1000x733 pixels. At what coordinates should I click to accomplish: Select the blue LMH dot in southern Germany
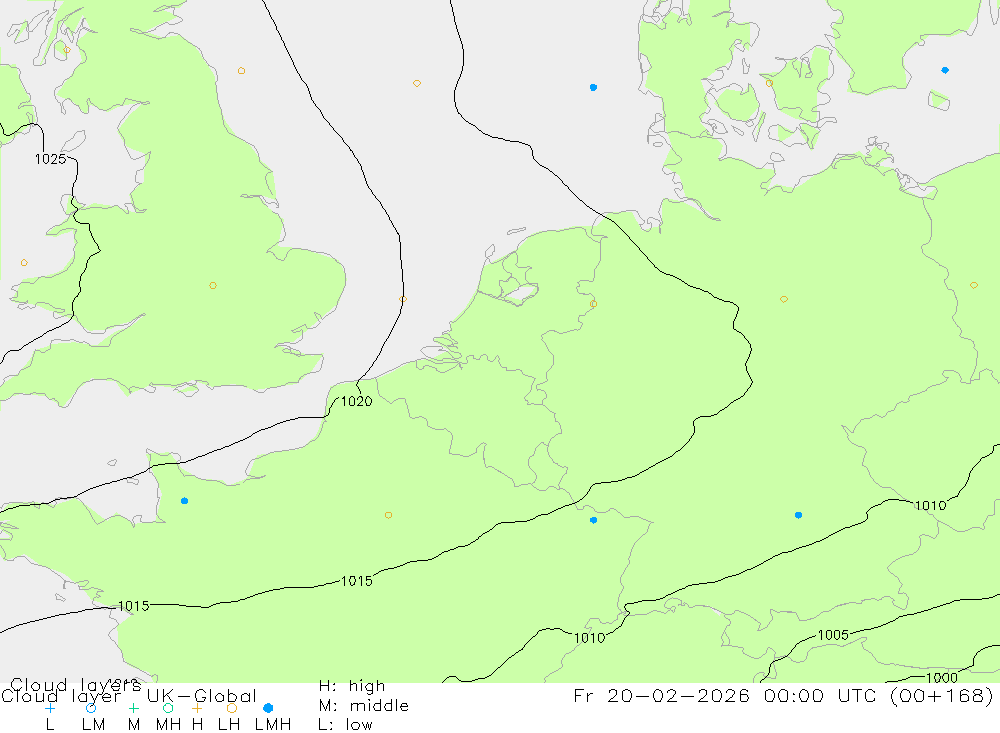click(798, 515)
